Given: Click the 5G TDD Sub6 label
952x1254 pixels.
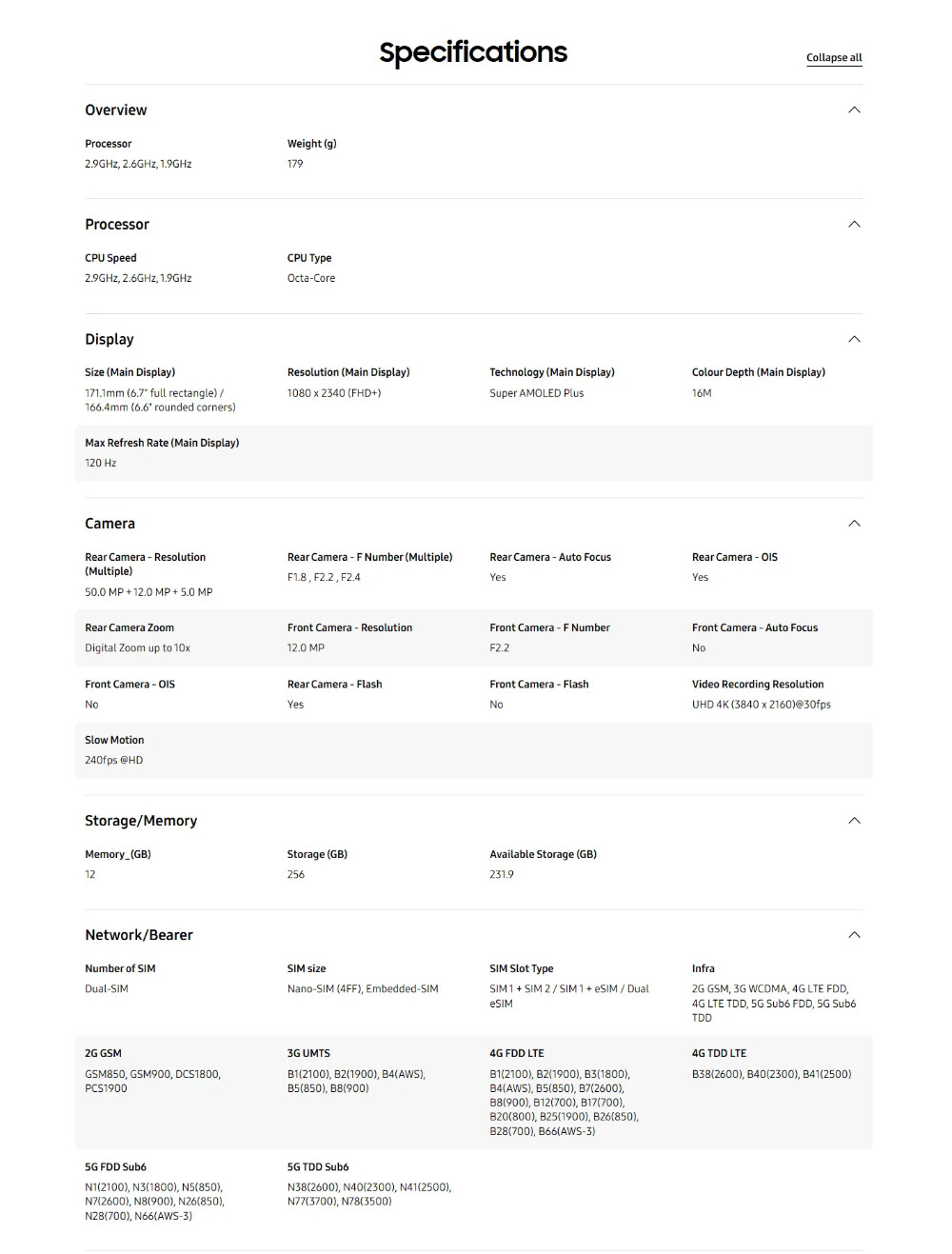Looking at the screenshot, I should click(318, 1167).
